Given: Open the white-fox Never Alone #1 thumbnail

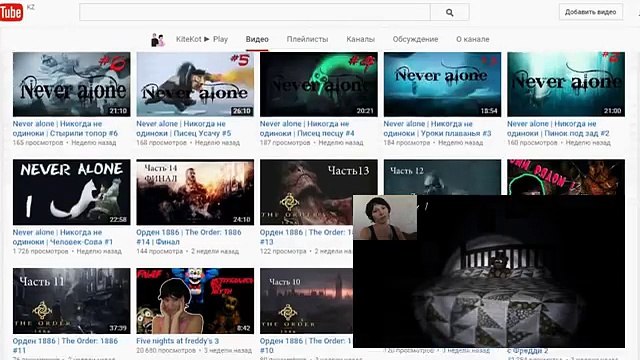Looking at the screenshot, I should tap(71, 192).
